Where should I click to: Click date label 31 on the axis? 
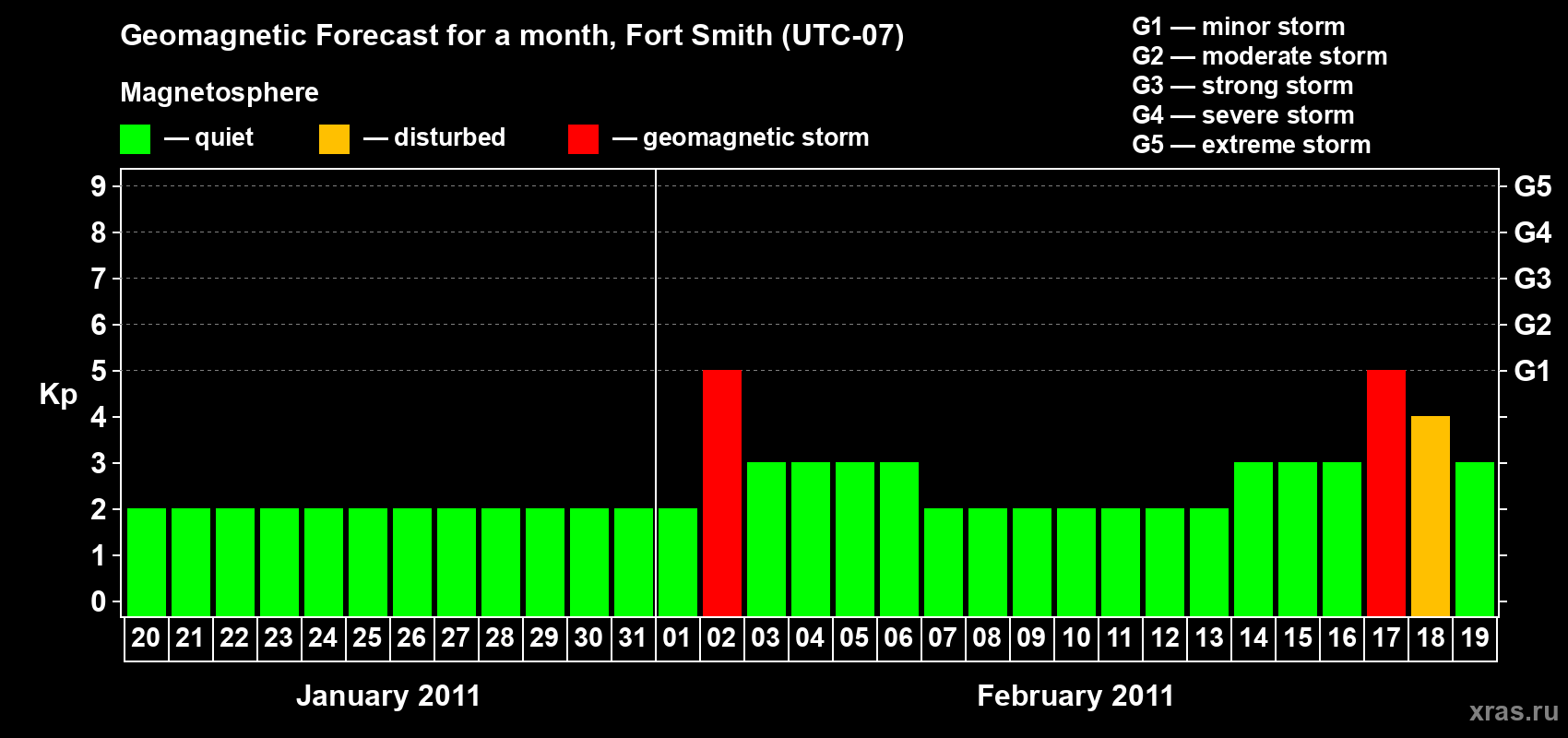(633, 637)
